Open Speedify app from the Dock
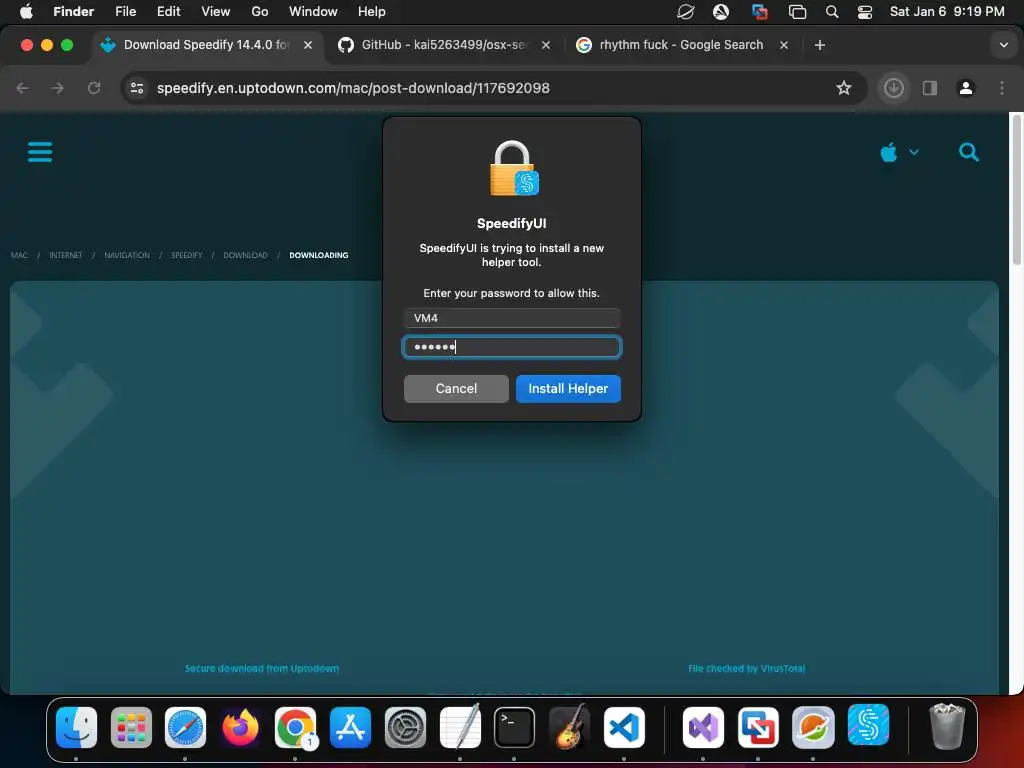 click(x=868, y=726)
